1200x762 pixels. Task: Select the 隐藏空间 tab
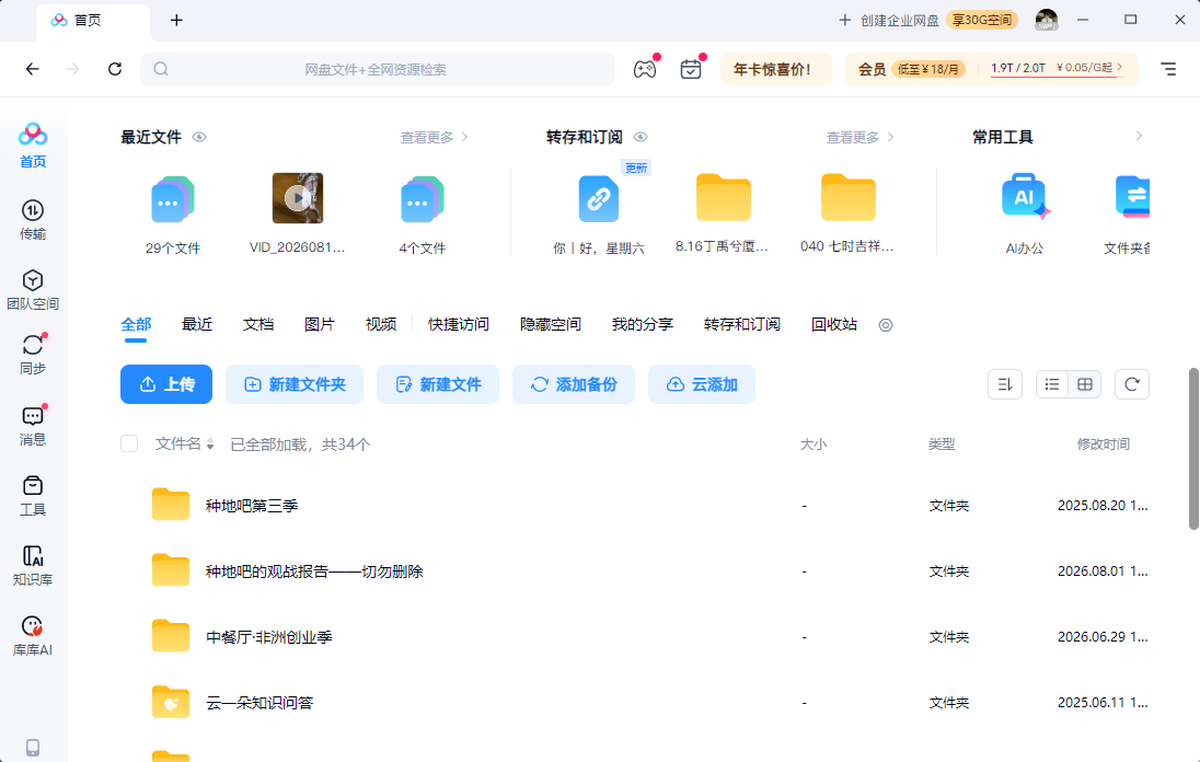(x=550, y=325)
